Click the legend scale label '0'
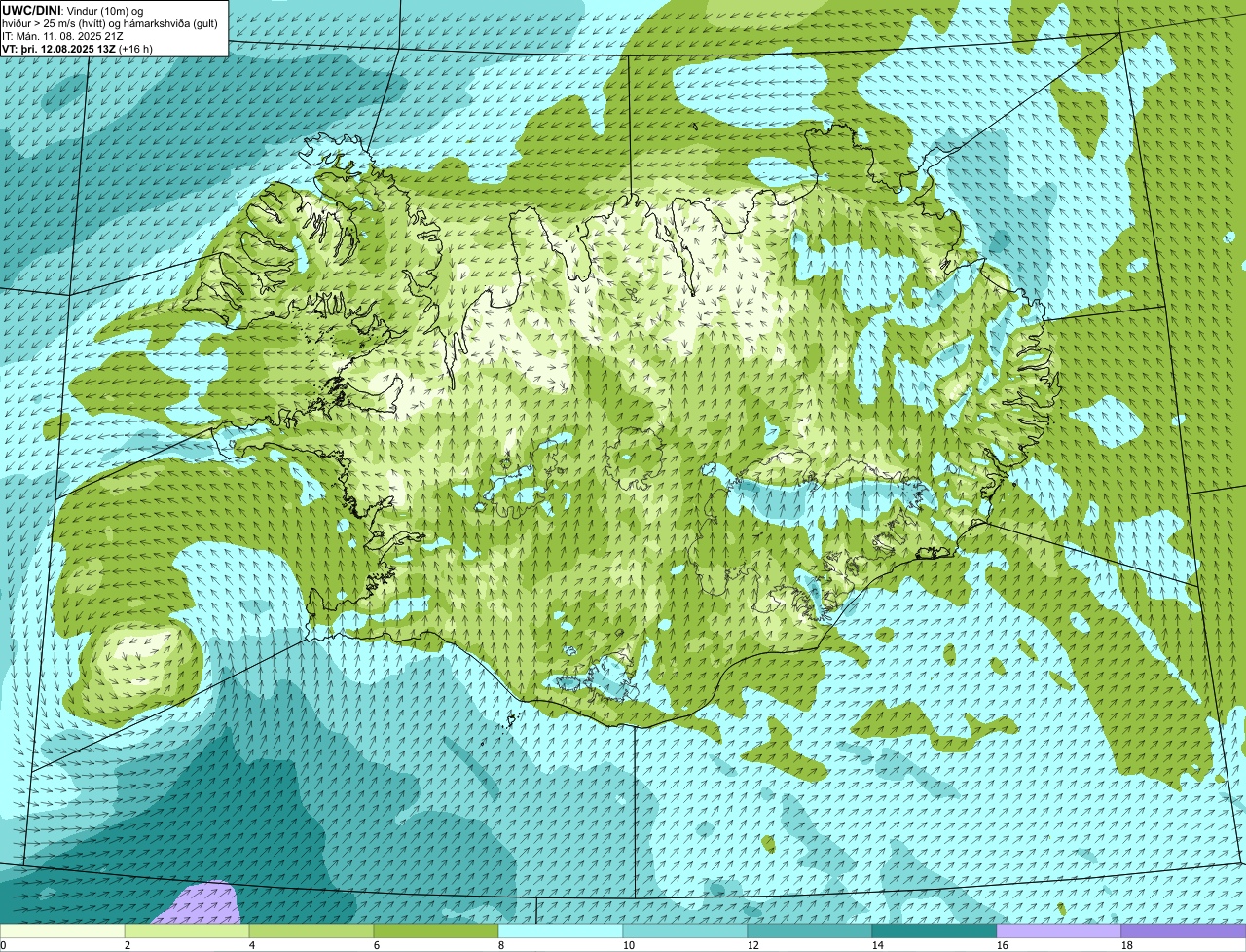This screenshot has width=1246, height=952. pos(3,945)
